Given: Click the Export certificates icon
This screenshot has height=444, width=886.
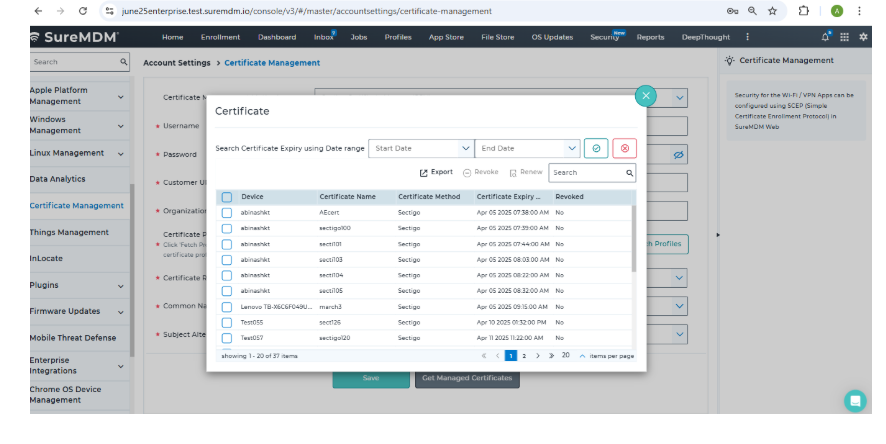Looking at the screenshot, I should (436, 172).
